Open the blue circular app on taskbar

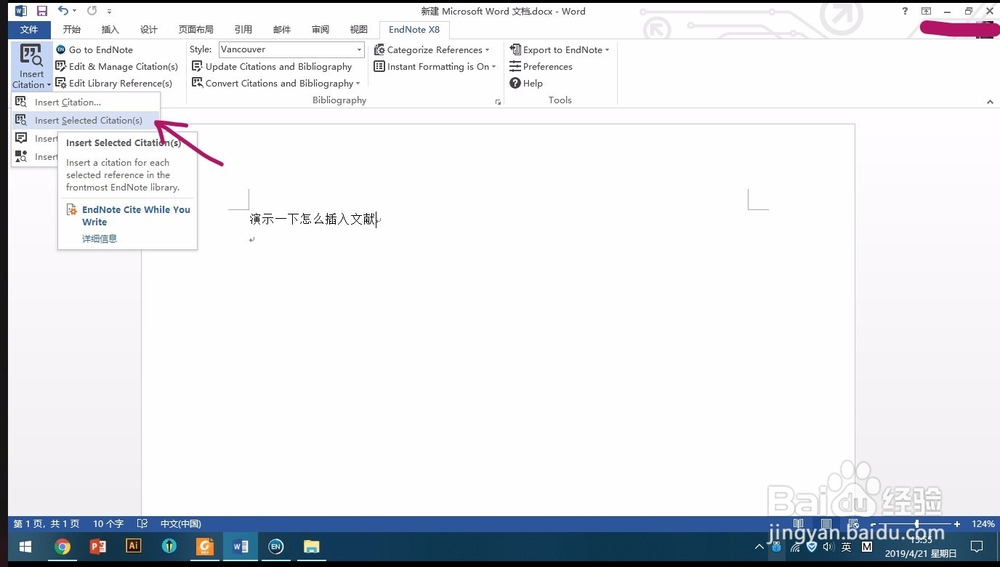pos(169,546)
